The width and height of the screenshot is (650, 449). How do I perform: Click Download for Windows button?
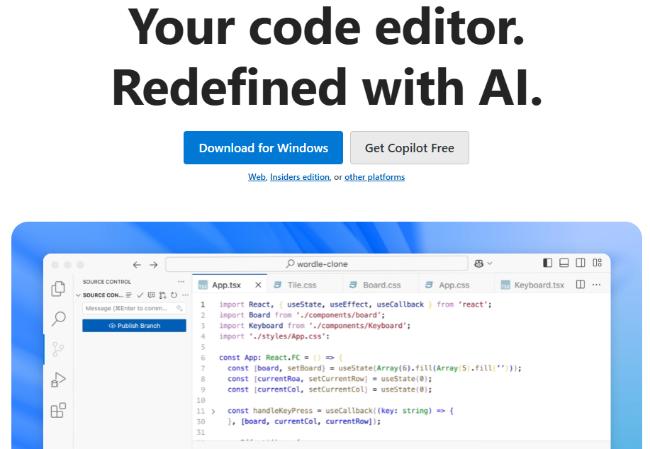(x=263, y=148)
